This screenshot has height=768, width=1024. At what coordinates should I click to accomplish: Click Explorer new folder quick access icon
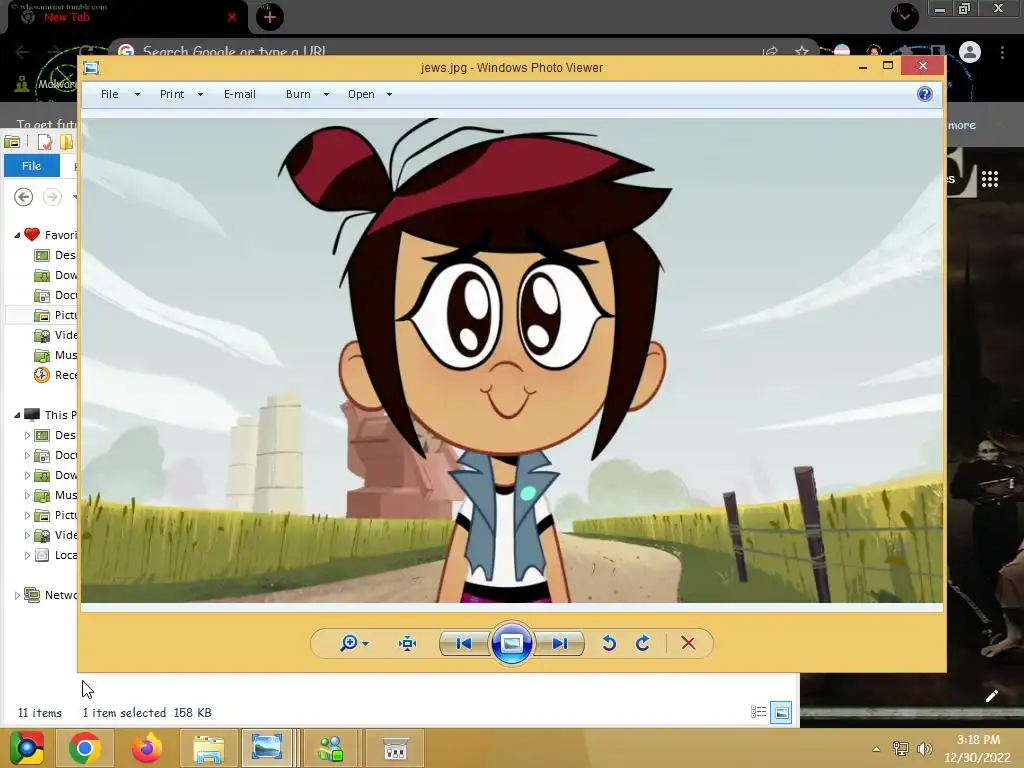(x=67, y=142)
